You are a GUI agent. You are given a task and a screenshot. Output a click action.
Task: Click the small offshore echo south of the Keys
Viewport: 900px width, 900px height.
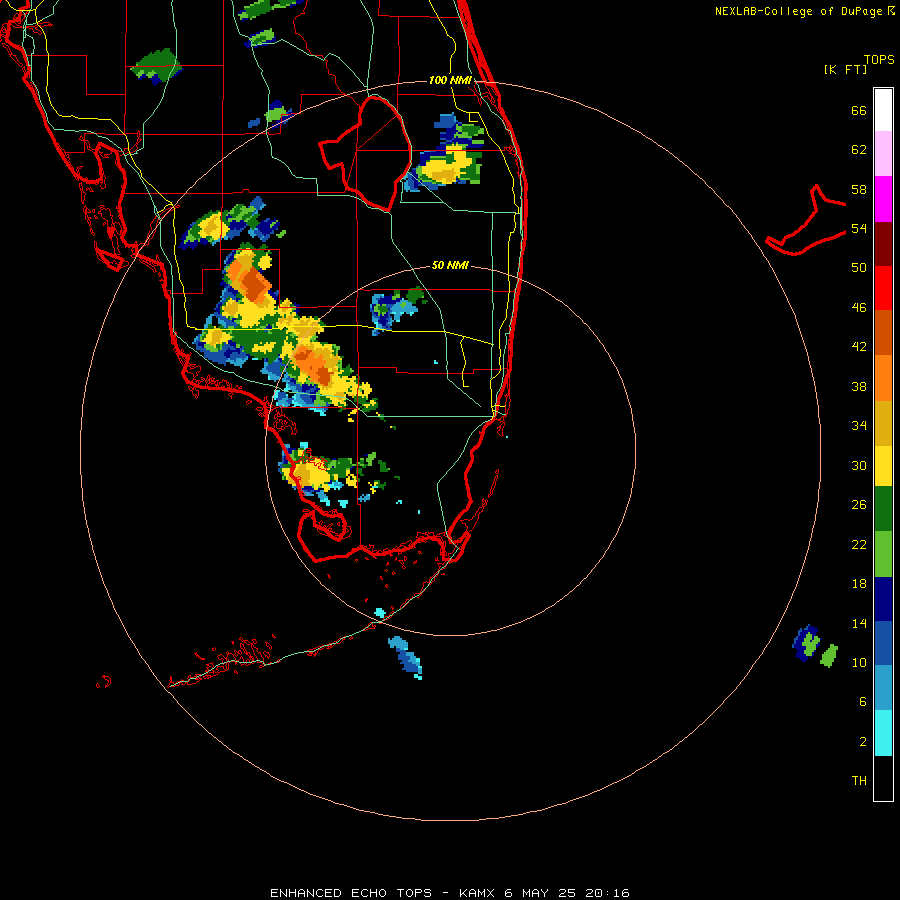pyautogui.click(x=406, y=657)
